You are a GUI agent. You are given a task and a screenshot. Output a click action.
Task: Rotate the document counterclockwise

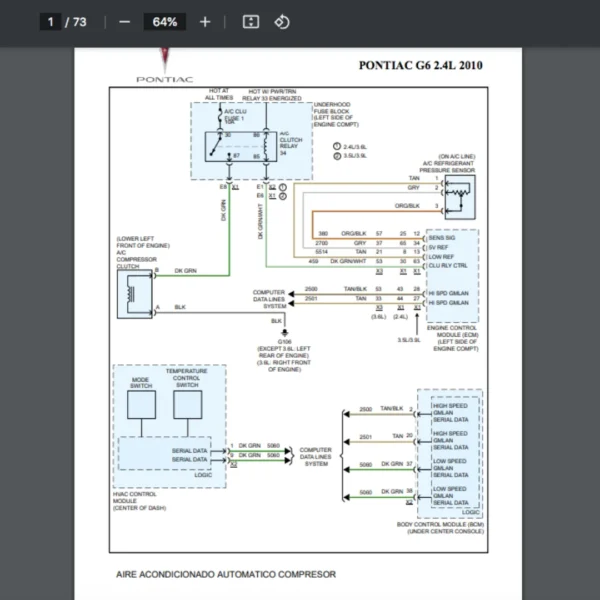(282, 22)
